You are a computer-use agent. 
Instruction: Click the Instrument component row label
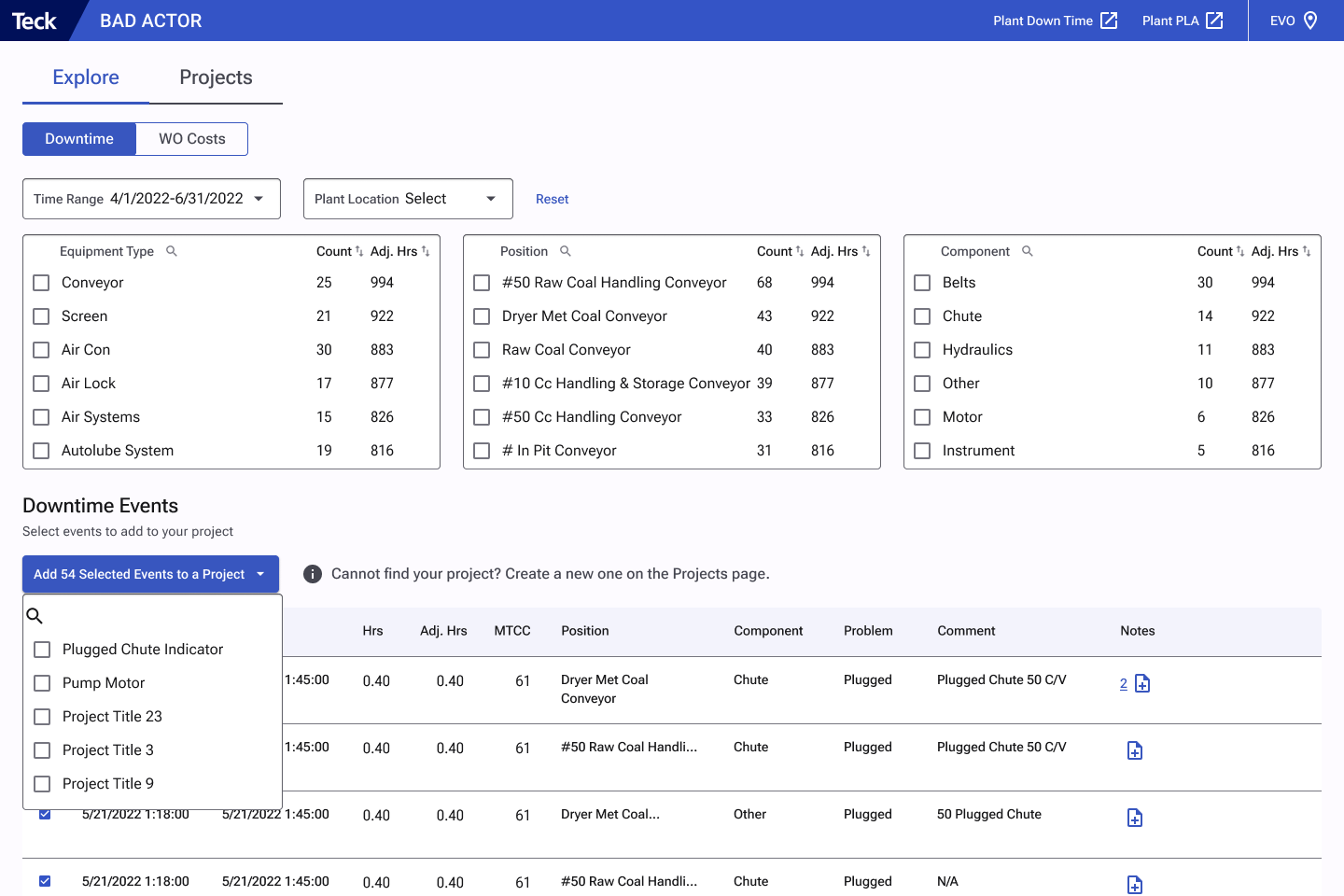coord(978,451)
